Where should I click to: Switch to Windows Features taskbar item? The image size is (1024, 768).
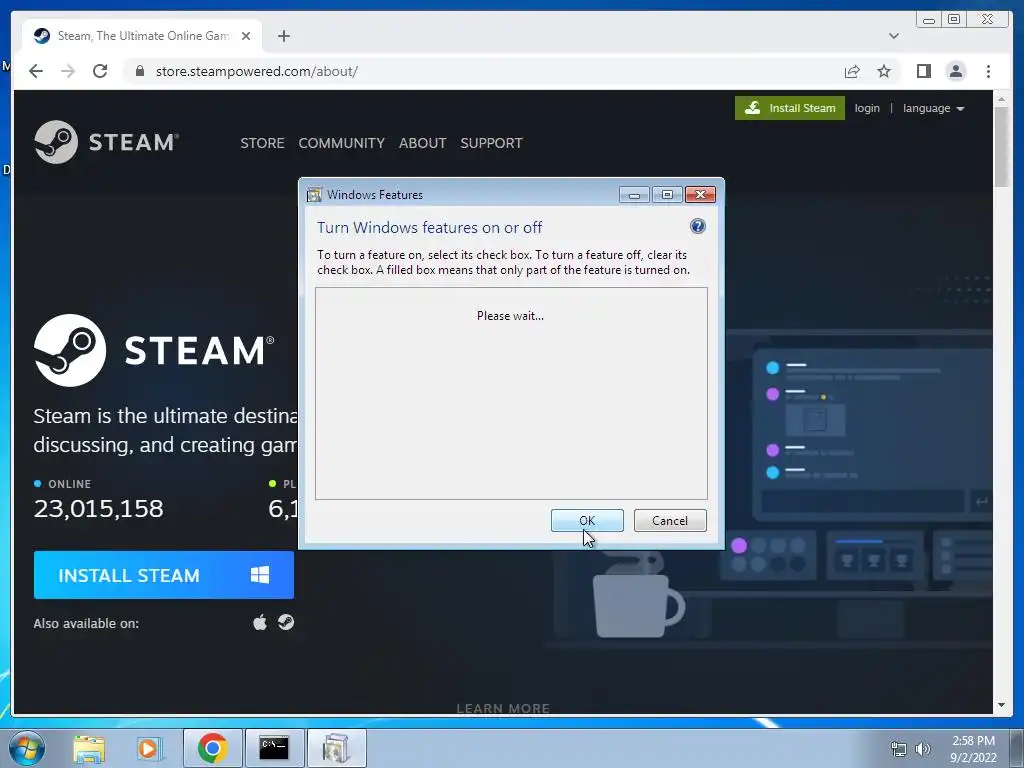tap(336, 748)
